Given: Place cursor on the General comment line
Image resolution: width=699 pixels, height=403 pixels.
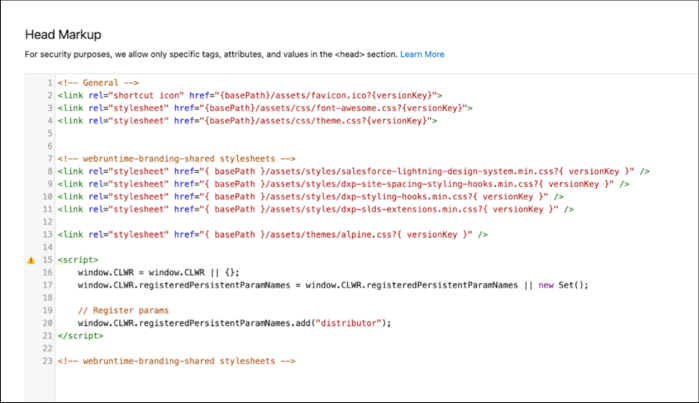Looking at the screenshot, I should (x=98, y=83).
